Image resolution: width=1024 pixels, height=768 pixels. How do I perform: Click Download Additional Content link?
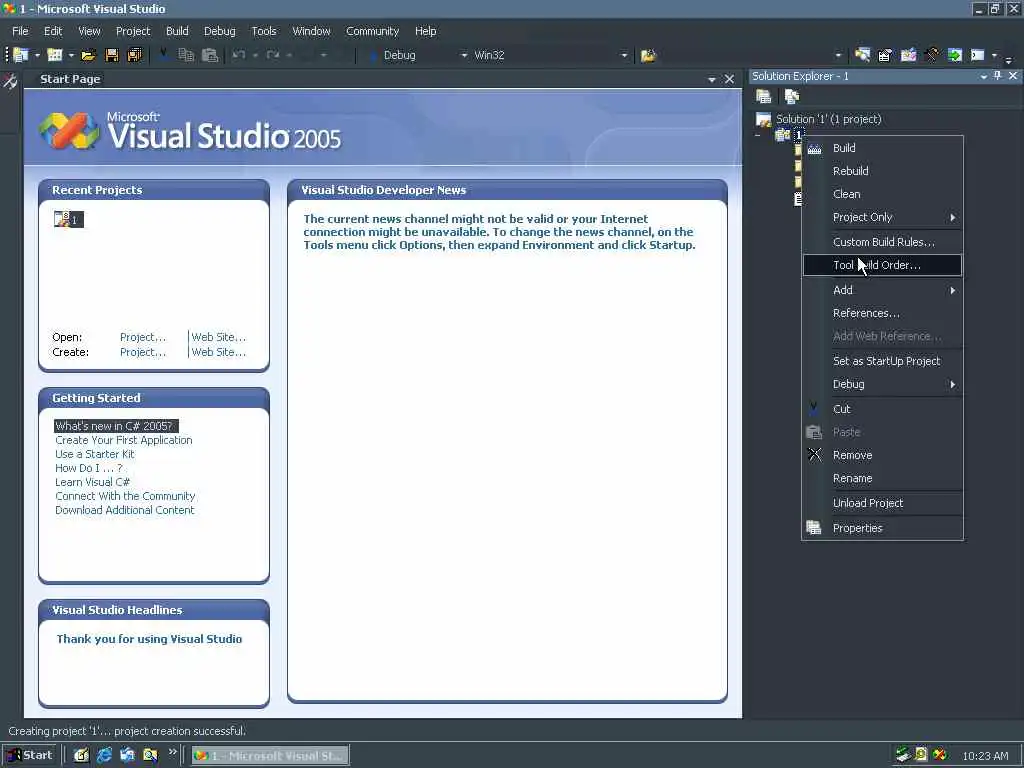125,510
